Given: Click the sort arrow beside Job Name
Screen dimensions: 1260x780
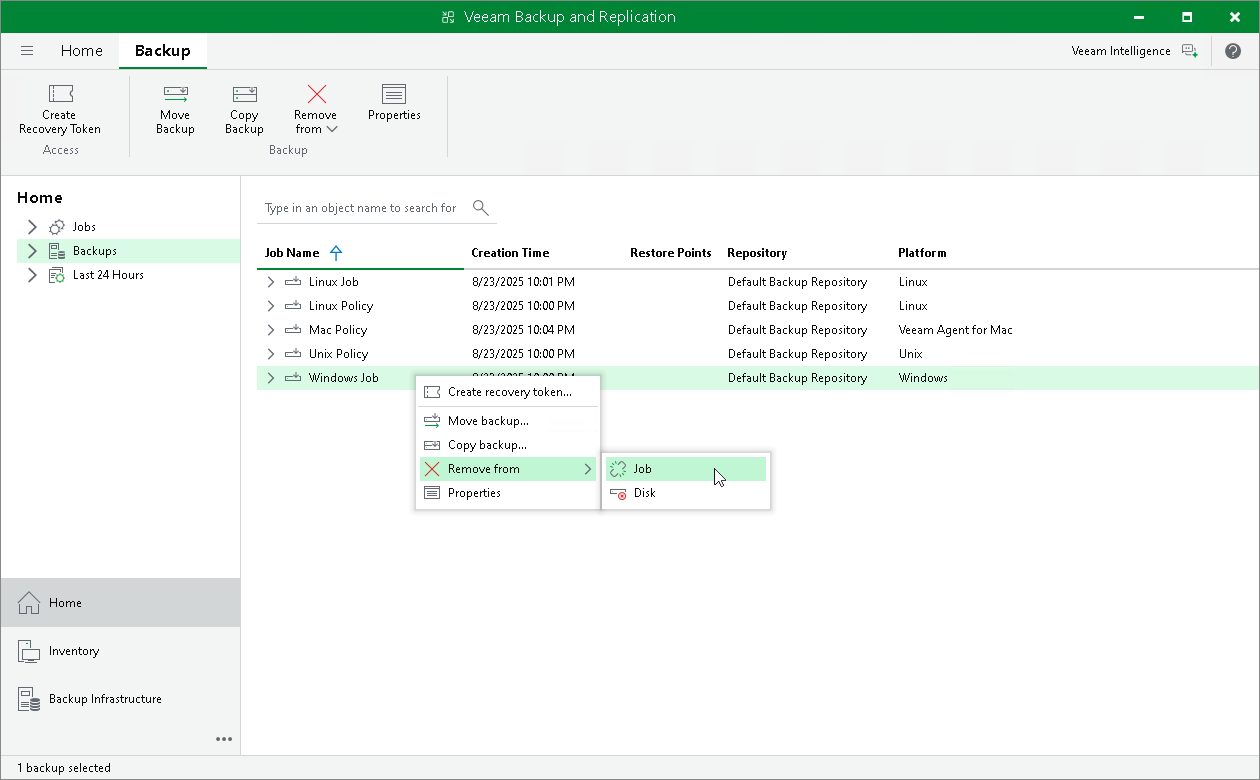Looking at the screenshot, I should pos(336,253).
